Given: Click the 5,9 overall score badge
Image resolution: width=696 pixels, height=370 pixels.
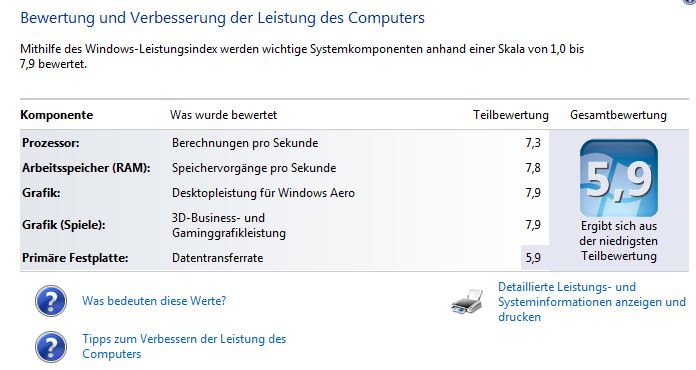Looking at the screenshot, I should [619, 178].
